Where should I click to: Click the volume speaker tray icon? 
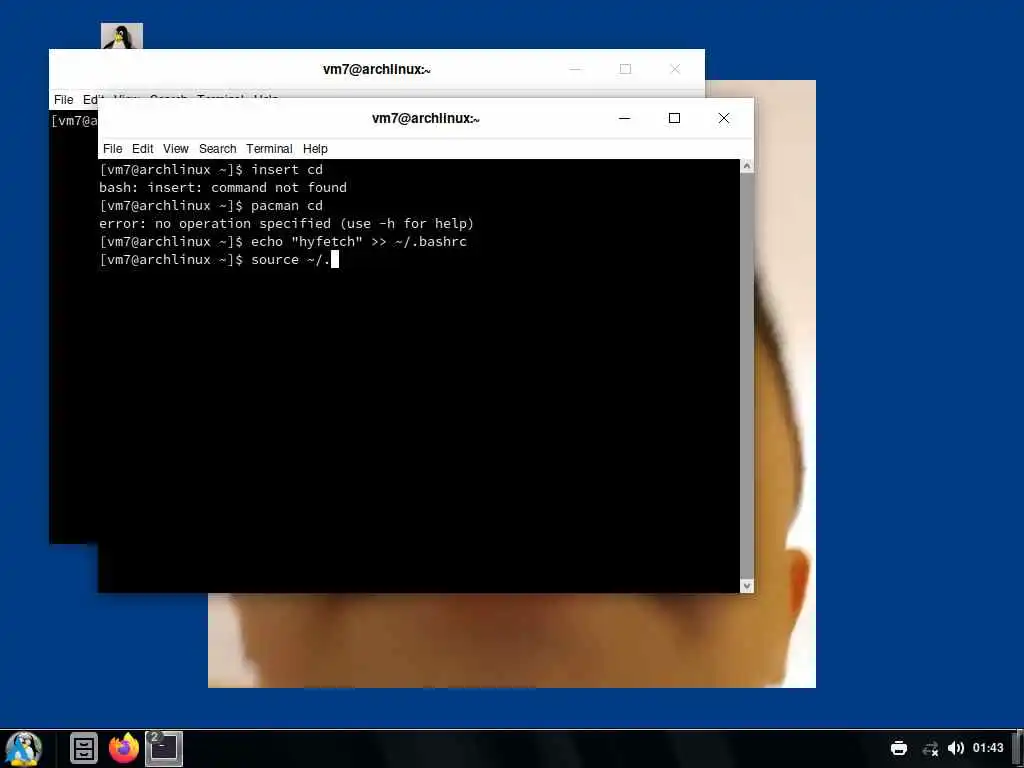[x=955, y=748]
